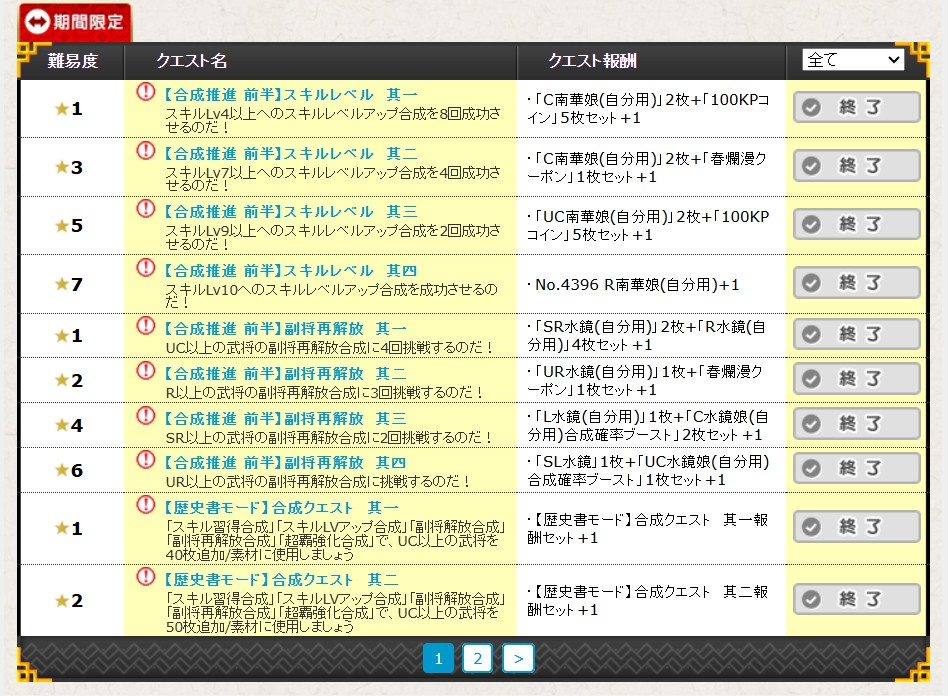
Task: Click alert icon beside 歴史書モード 其一 quest
Action: [x=146, y=505]
